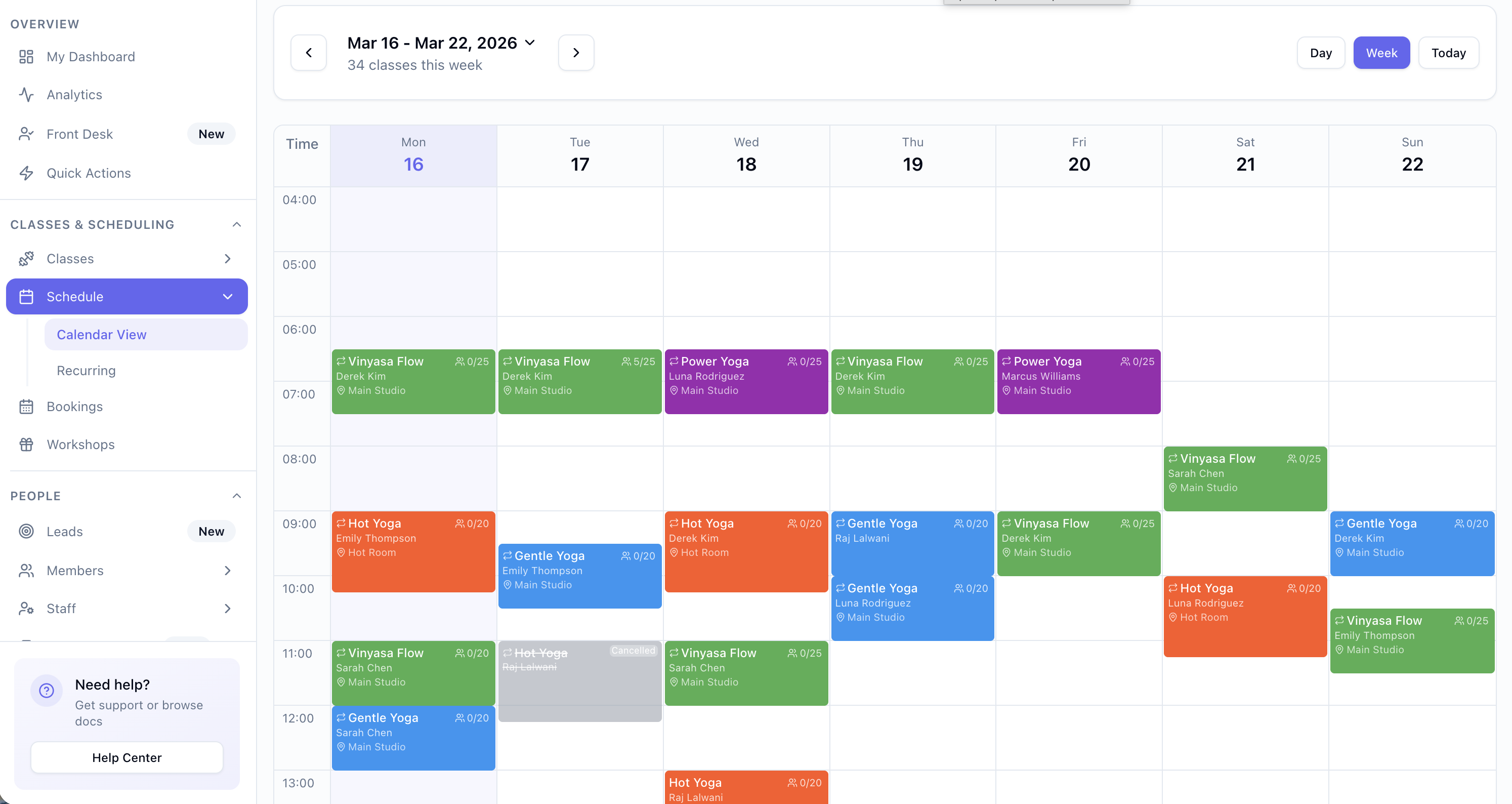Switch to Day view
The image size is (1512, 804).
(1321, 52)
